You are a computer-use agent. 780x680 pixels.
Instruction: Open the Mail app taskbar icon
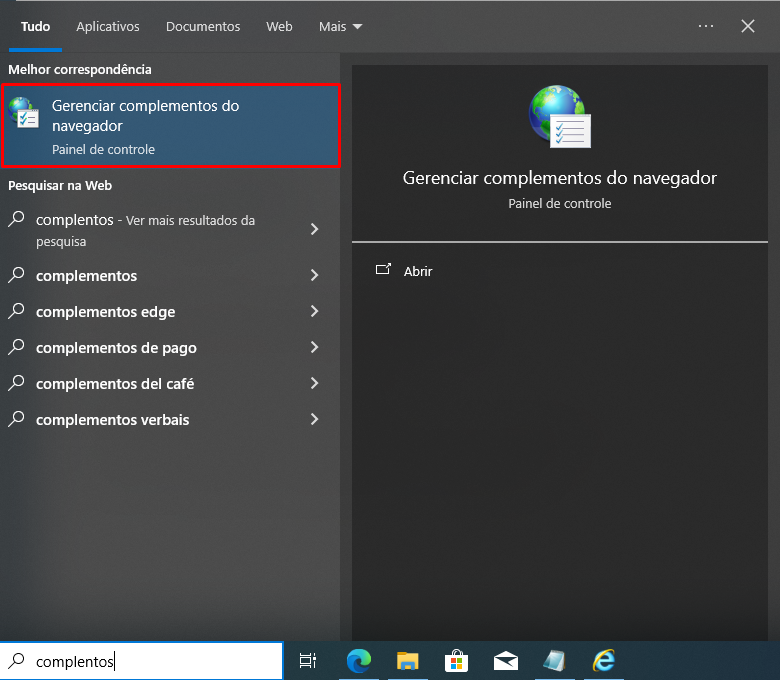505,662
